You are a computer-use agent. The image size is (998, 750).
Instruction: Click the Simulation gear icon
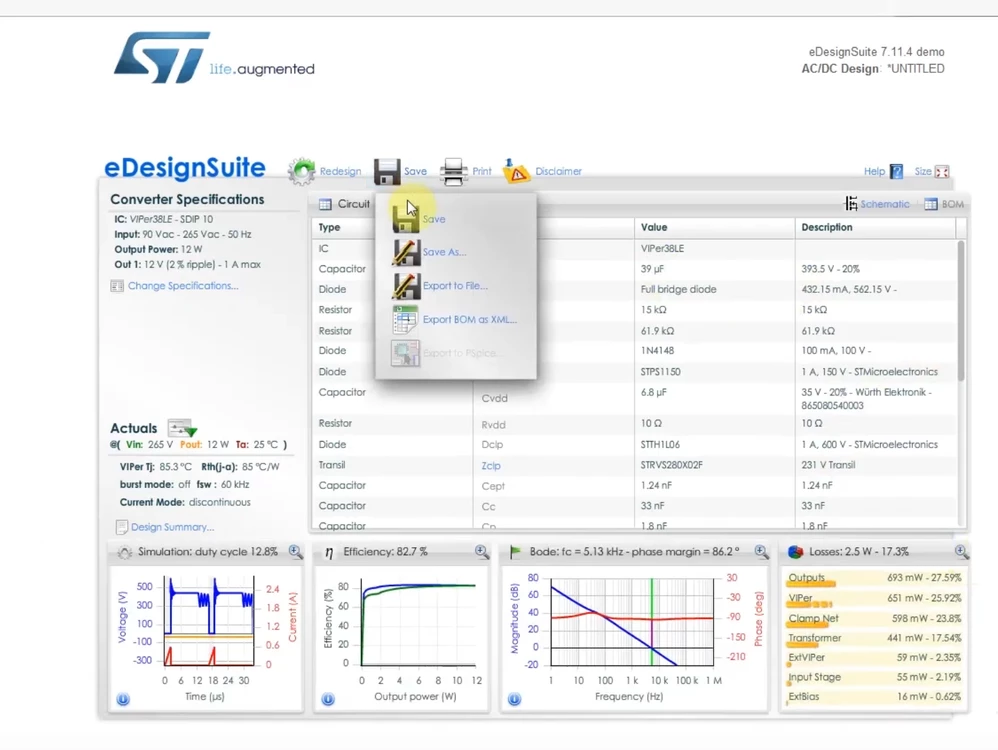point(125,552)
